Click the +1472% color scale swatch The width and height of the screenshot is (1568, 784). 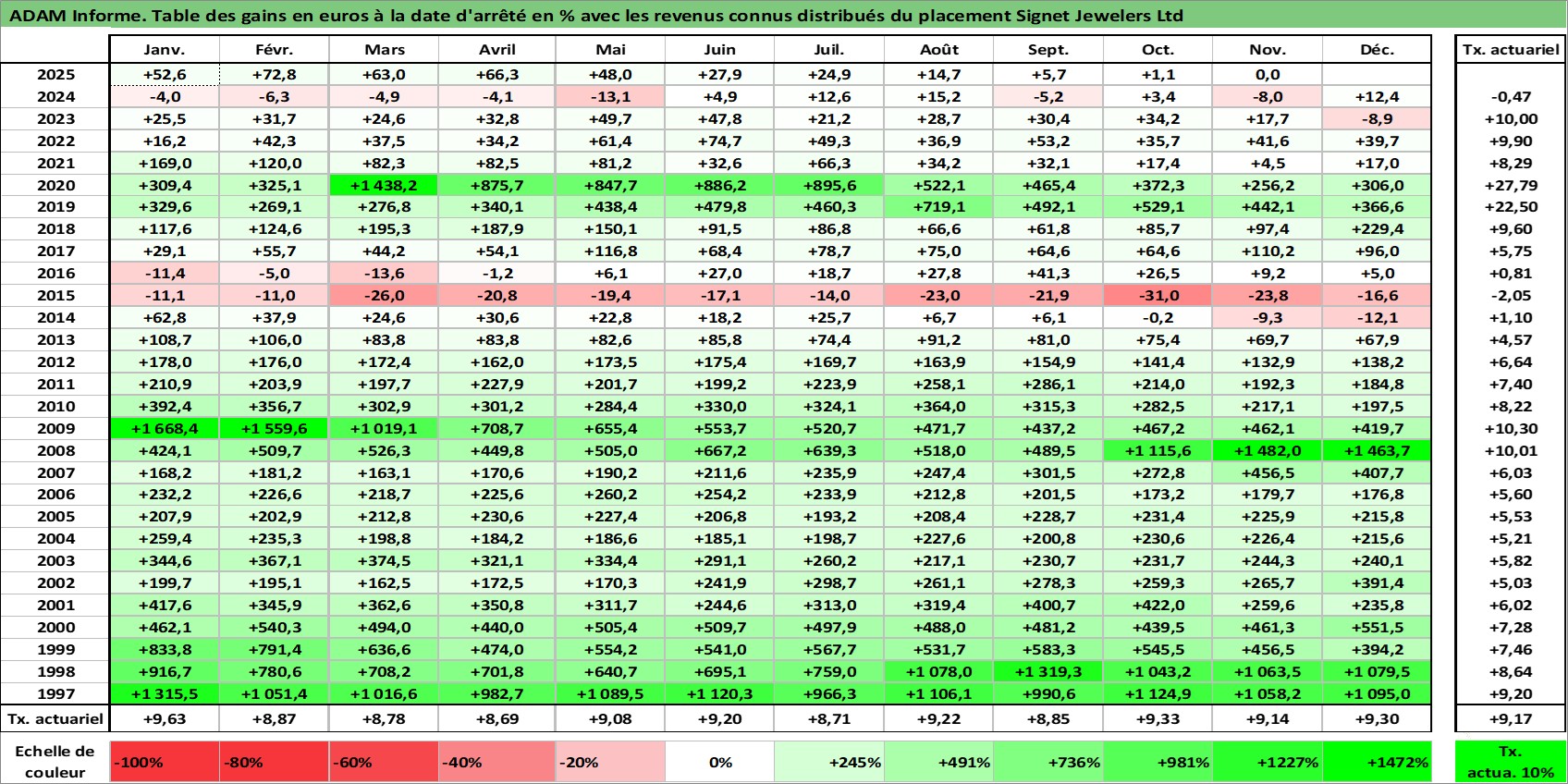(x=1377, y=762)
